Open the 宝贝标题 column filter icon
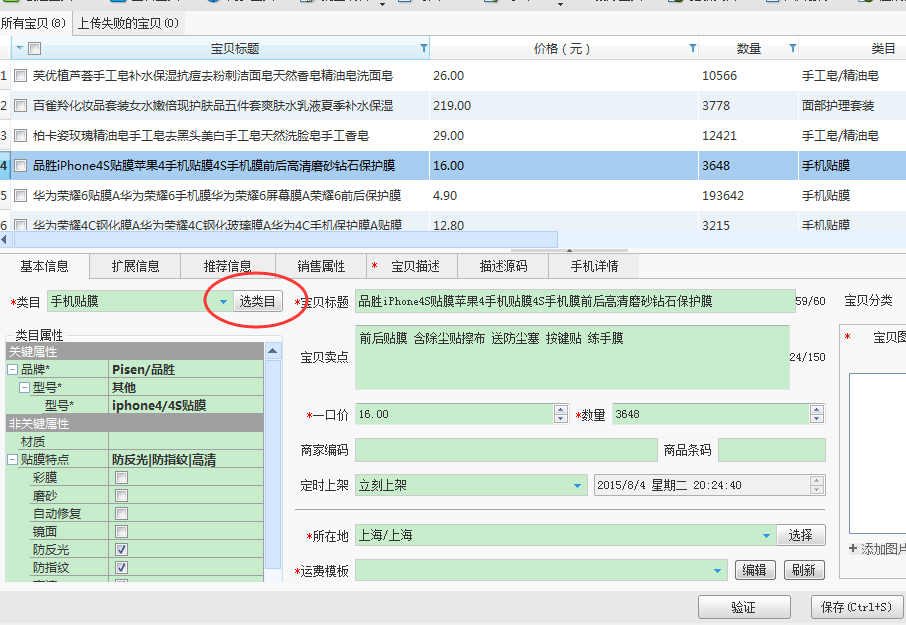The width and height of the screenshot is (906, 625). tap(424, 48)
